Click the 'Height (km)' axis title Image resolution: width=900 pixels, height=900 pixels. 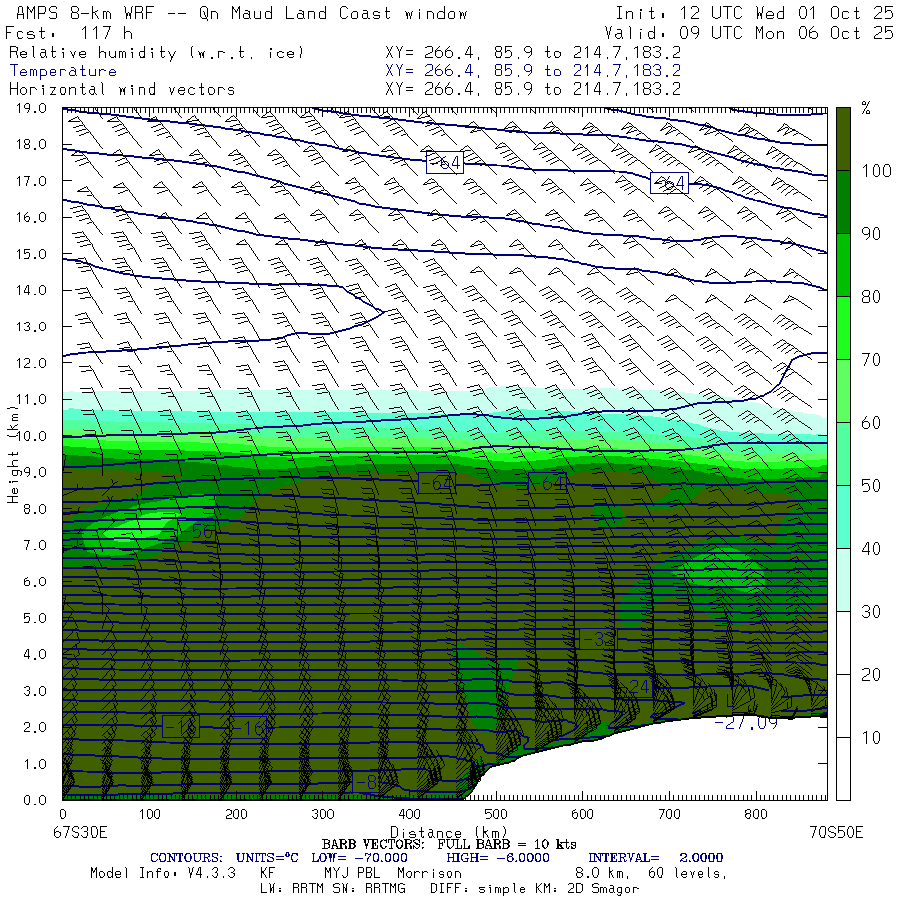coord(13,453)
